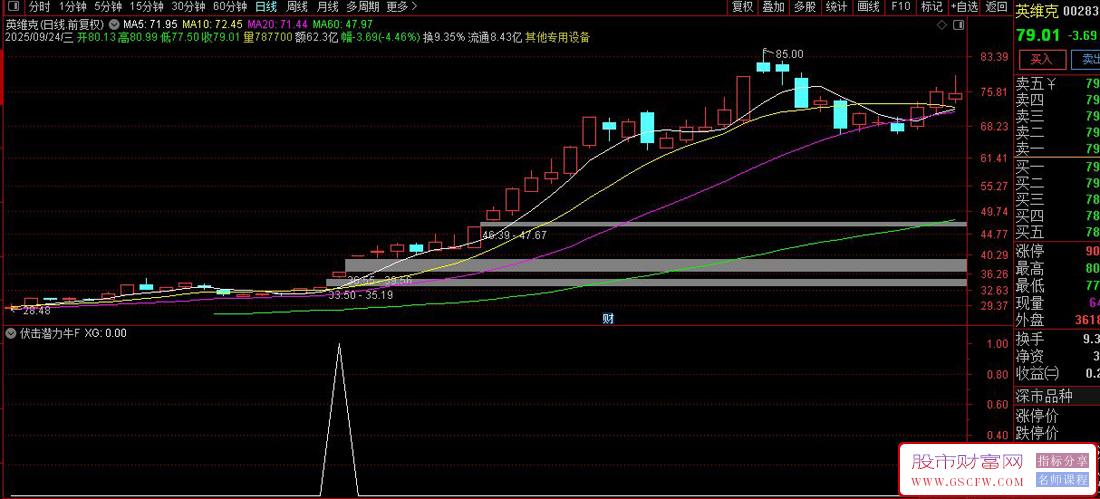Click the 换手 turnover row

[x=1057, y=339]
